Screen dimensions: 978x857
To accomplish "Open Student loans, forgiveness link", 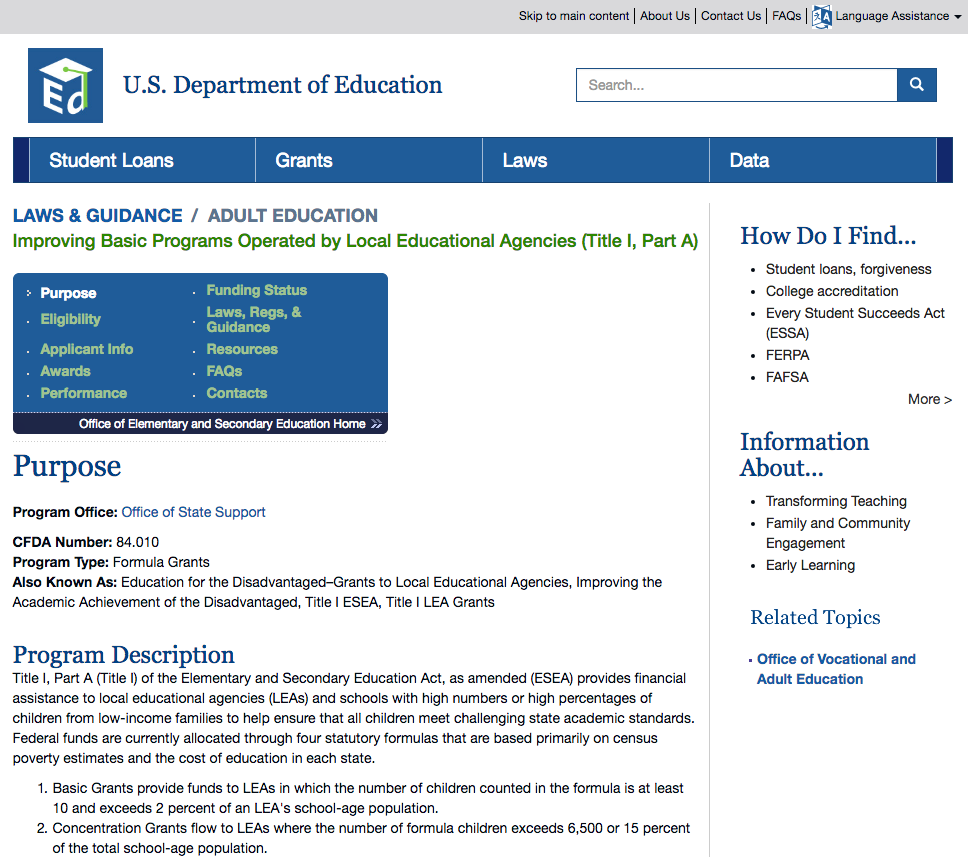I will [848, 269].
